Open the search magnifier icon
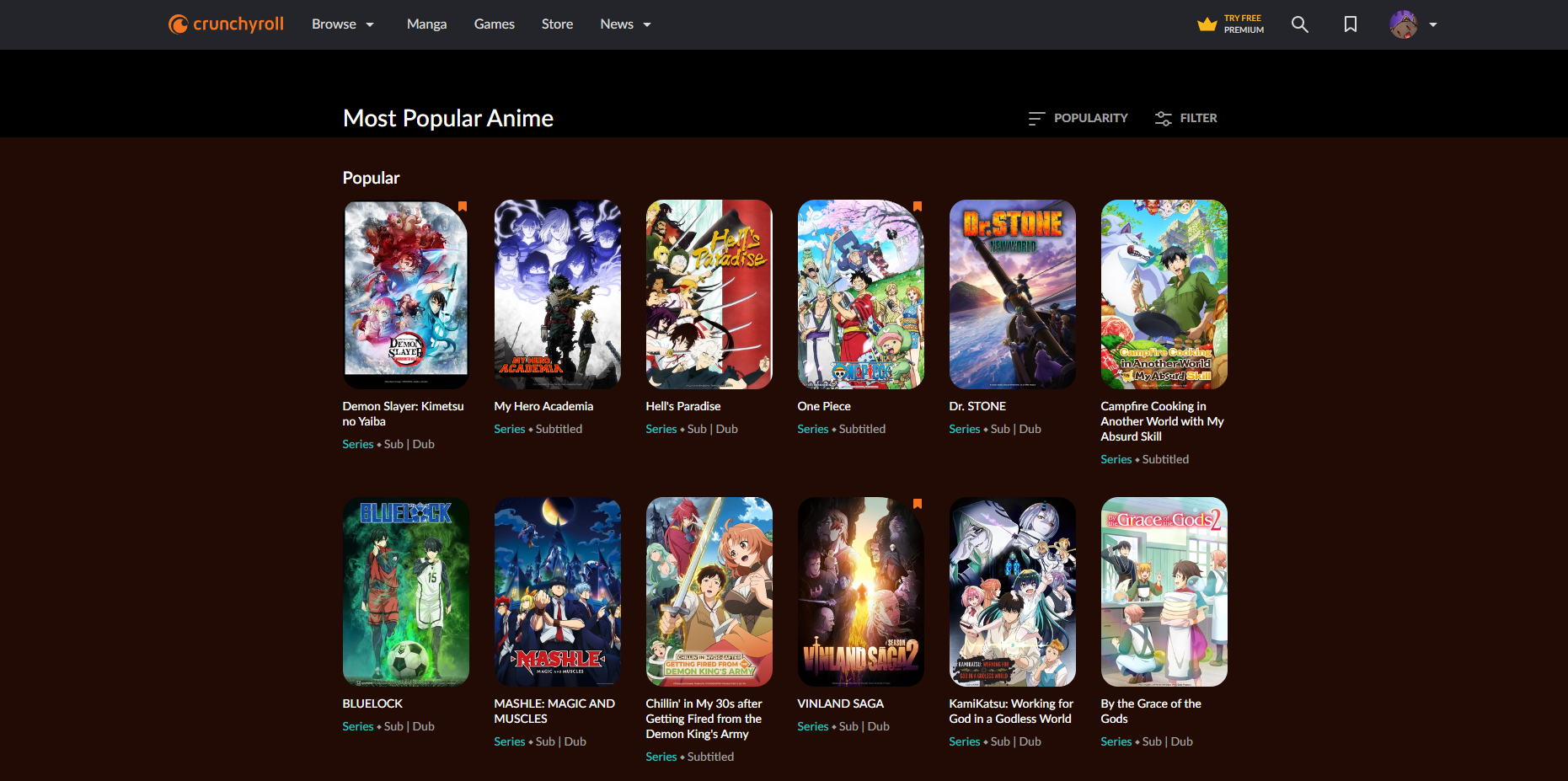1568x781 pixels. (x=1300, y=24)
